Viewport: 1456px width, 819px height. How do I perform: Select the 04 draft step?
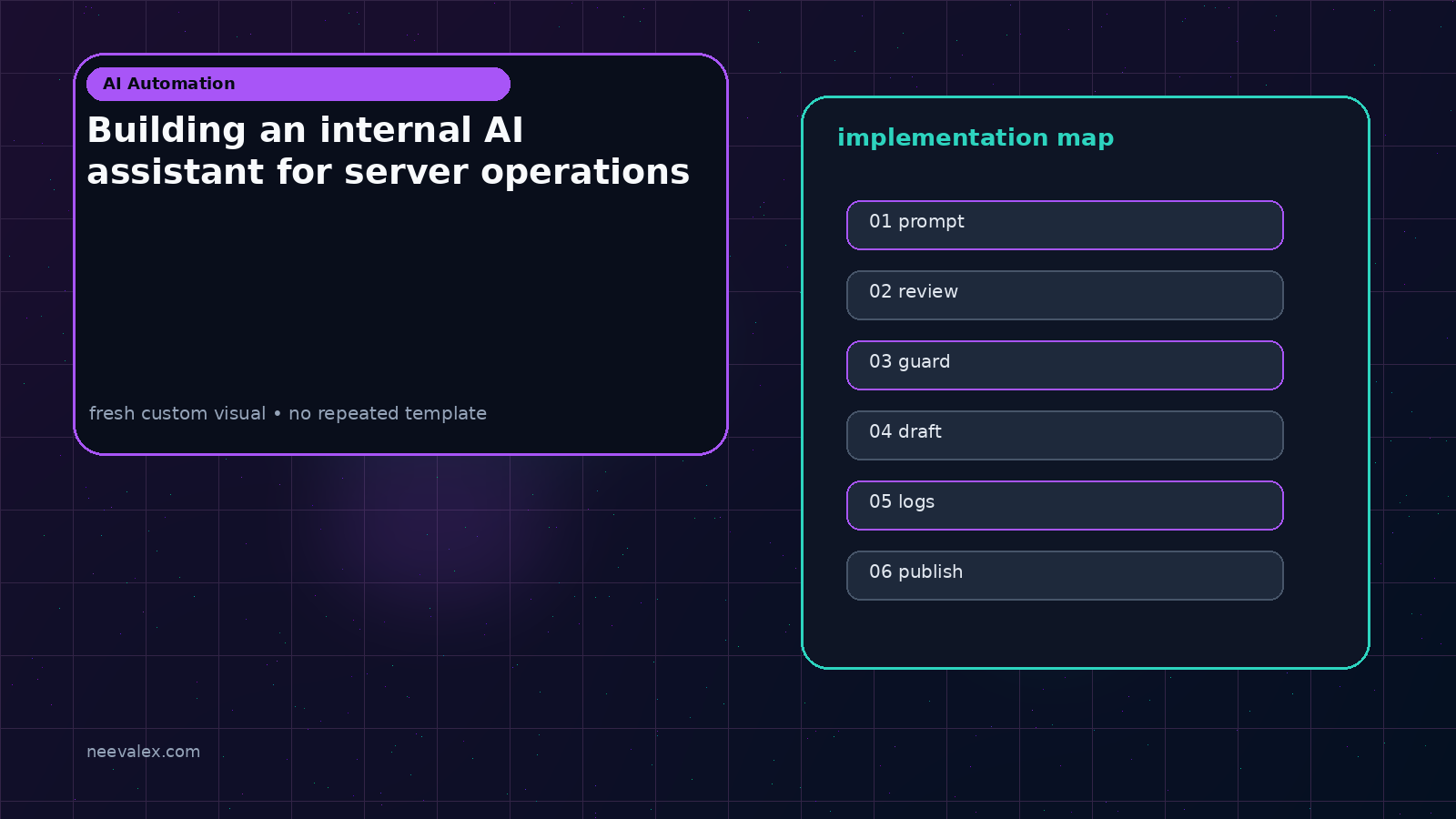click(x=1065, y=435)
